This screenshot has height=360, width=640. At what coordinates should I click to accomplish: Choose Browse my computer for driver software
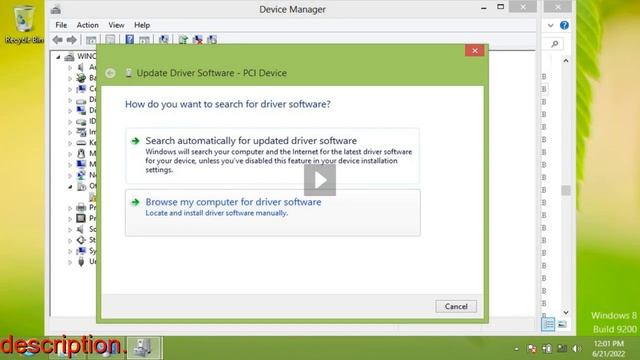[x=273, y=212]
